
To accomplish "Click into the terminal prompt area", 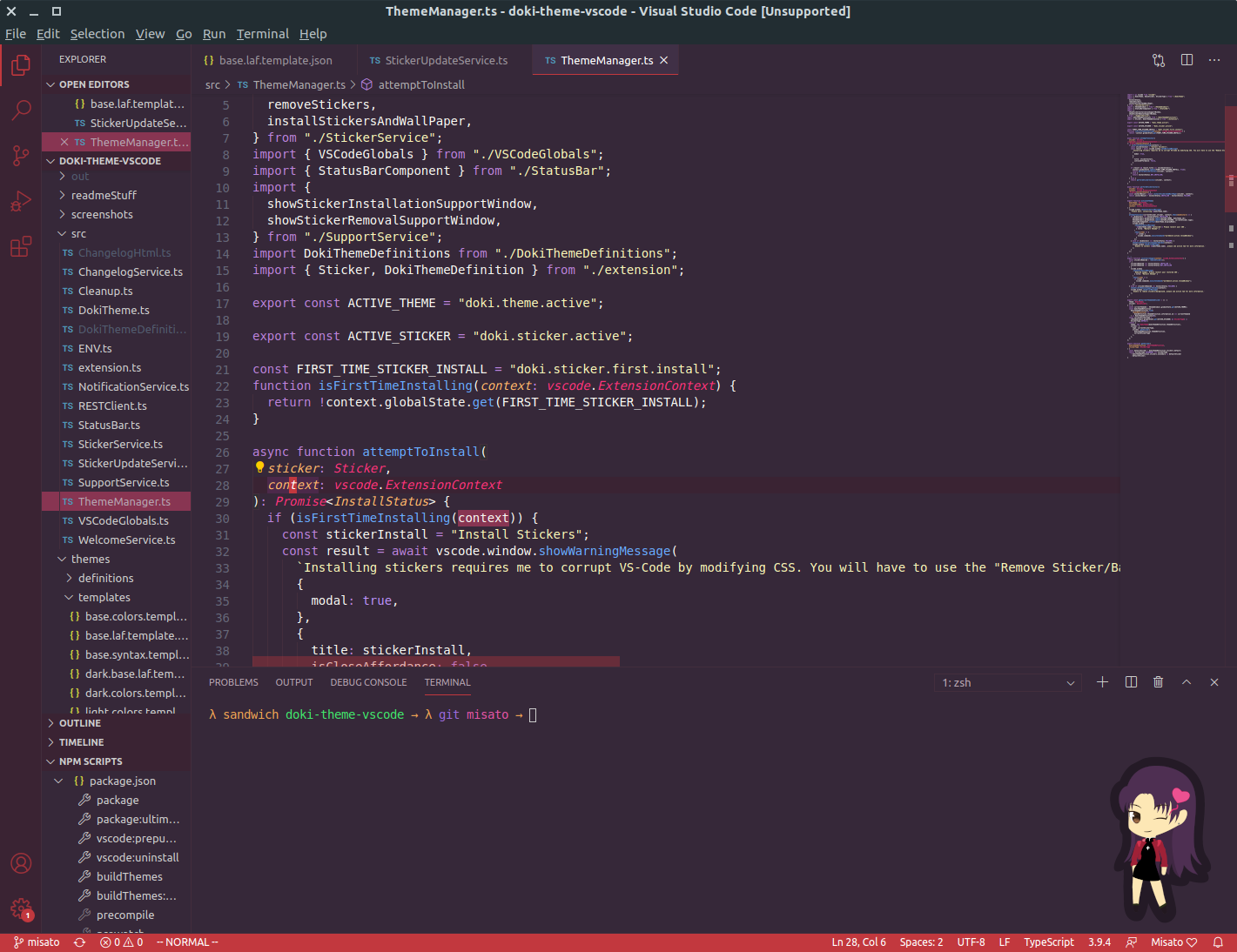I will (x=533, y=715).
